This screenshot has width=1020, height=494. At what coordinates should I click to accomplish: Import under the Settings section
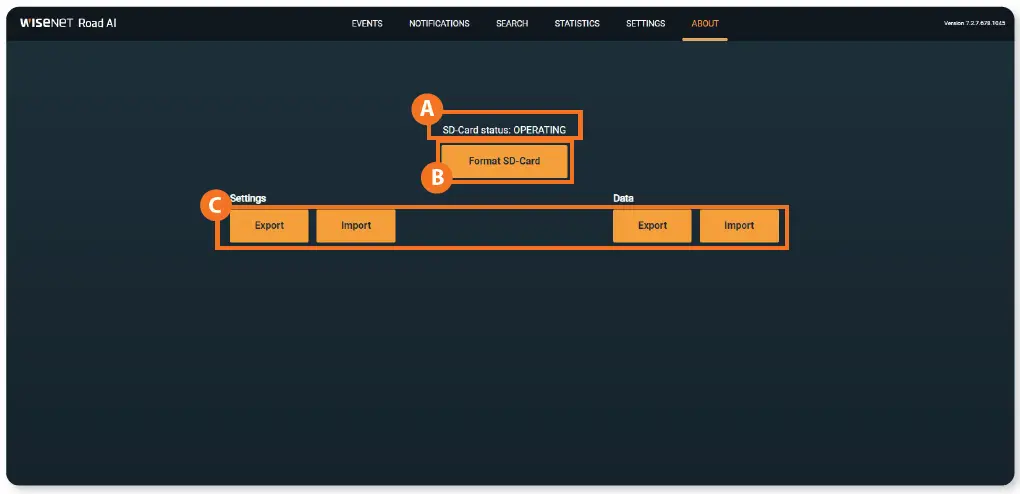point(356,225)
